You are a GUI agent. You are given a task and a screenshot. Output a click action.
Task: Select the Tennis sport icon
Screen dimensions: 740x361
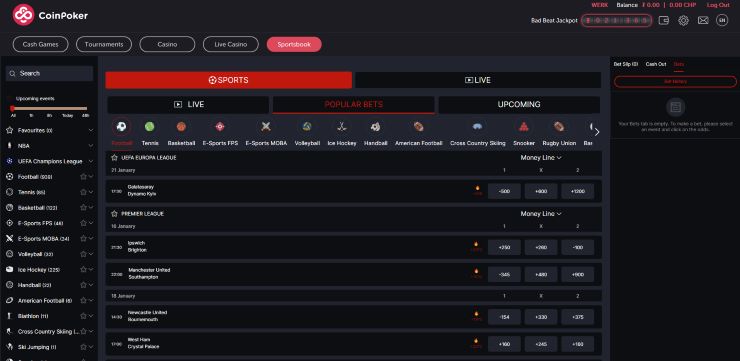(150, 126)
